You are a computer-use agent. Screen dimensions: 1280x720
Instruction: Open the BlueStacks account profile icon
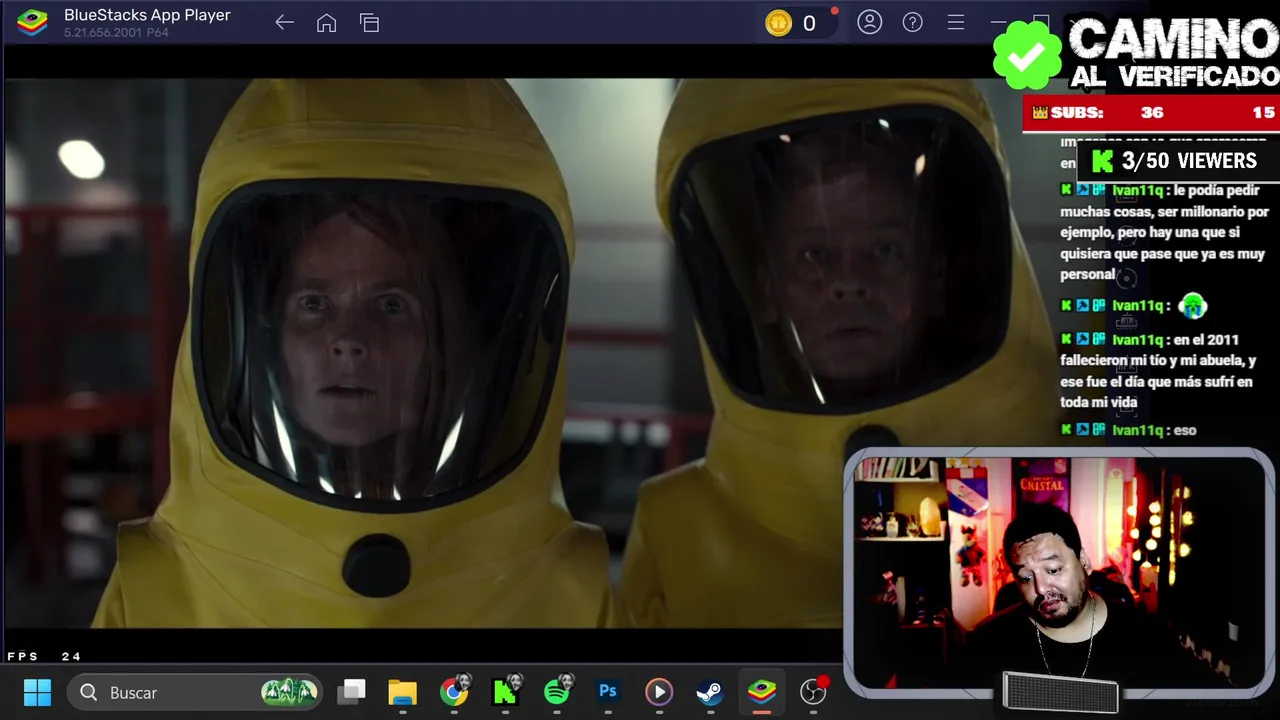coord(869,22)
